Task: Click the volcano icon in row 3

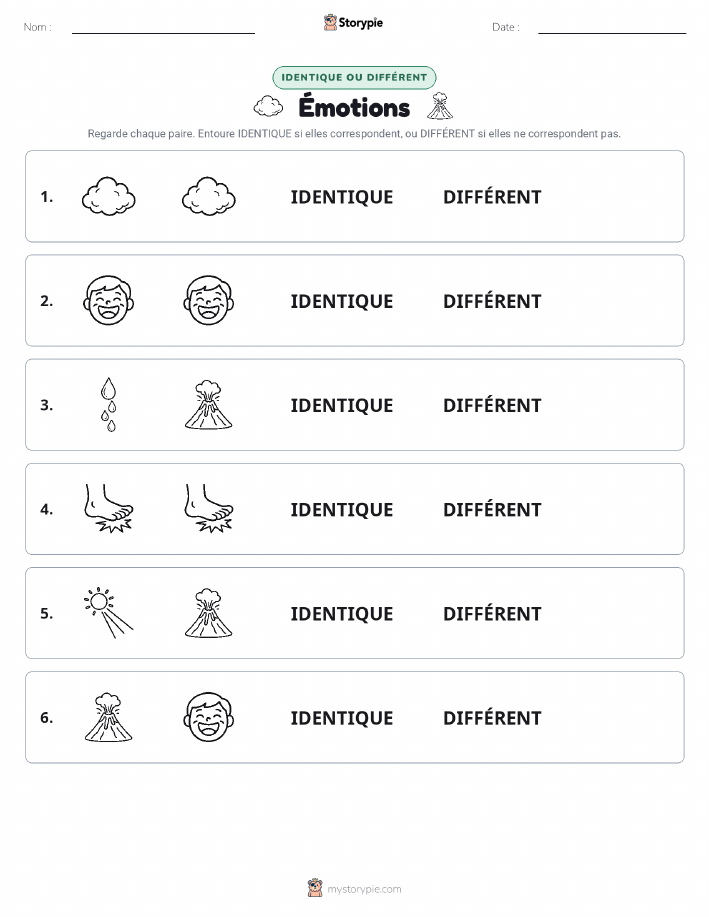Action: (209, 405)
